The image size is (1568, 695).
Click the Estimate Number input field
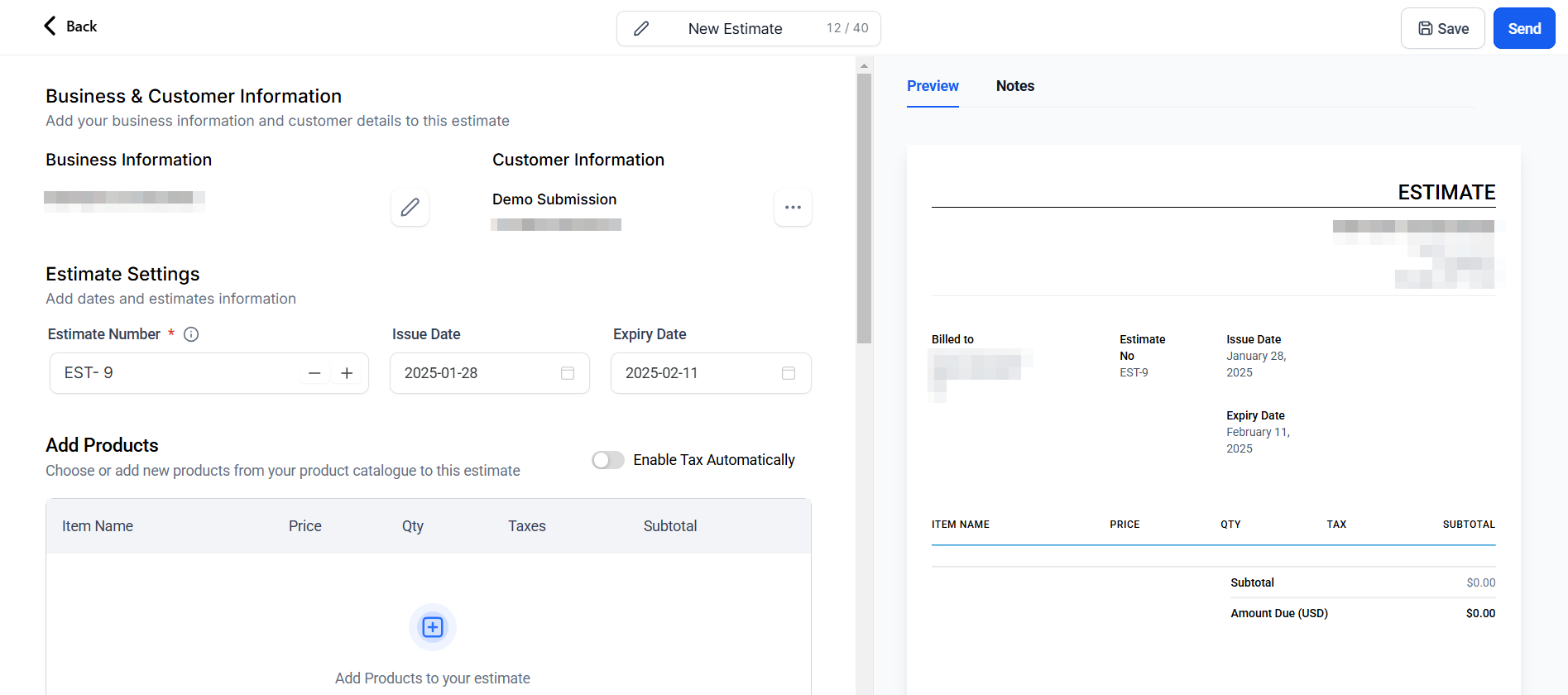(x=174, y=373)
